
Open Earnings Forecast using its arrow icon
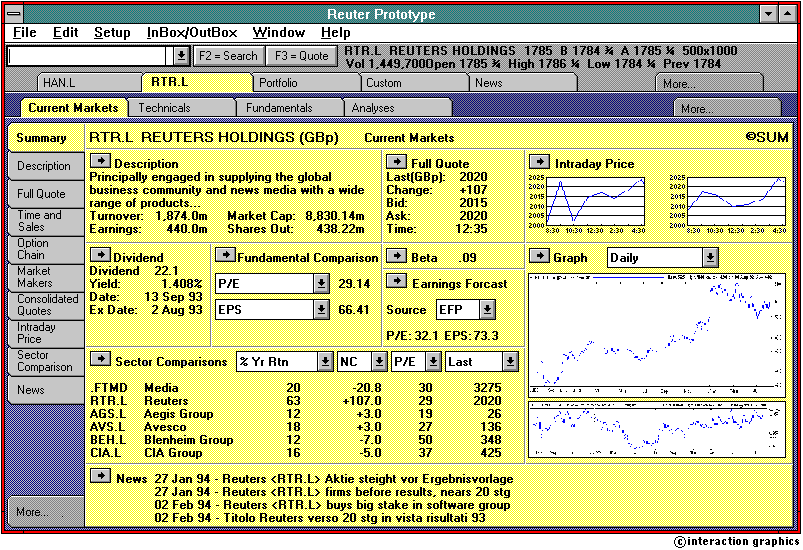coord(397,282)
